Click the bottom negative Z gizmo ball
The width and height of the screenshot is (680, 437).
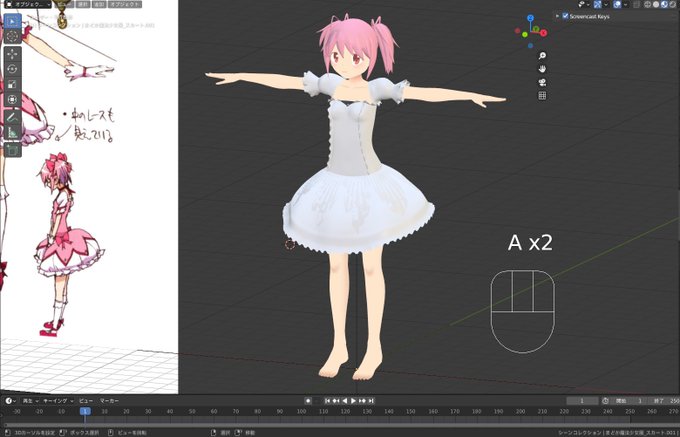tap(530, 46)
